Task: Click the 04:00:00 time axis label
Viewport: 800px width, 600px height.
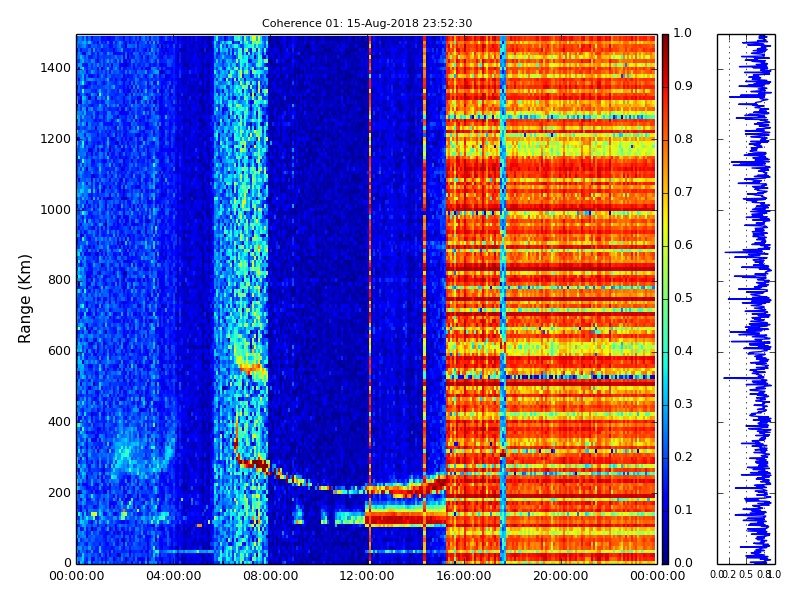Action: (x=173, y=577)
